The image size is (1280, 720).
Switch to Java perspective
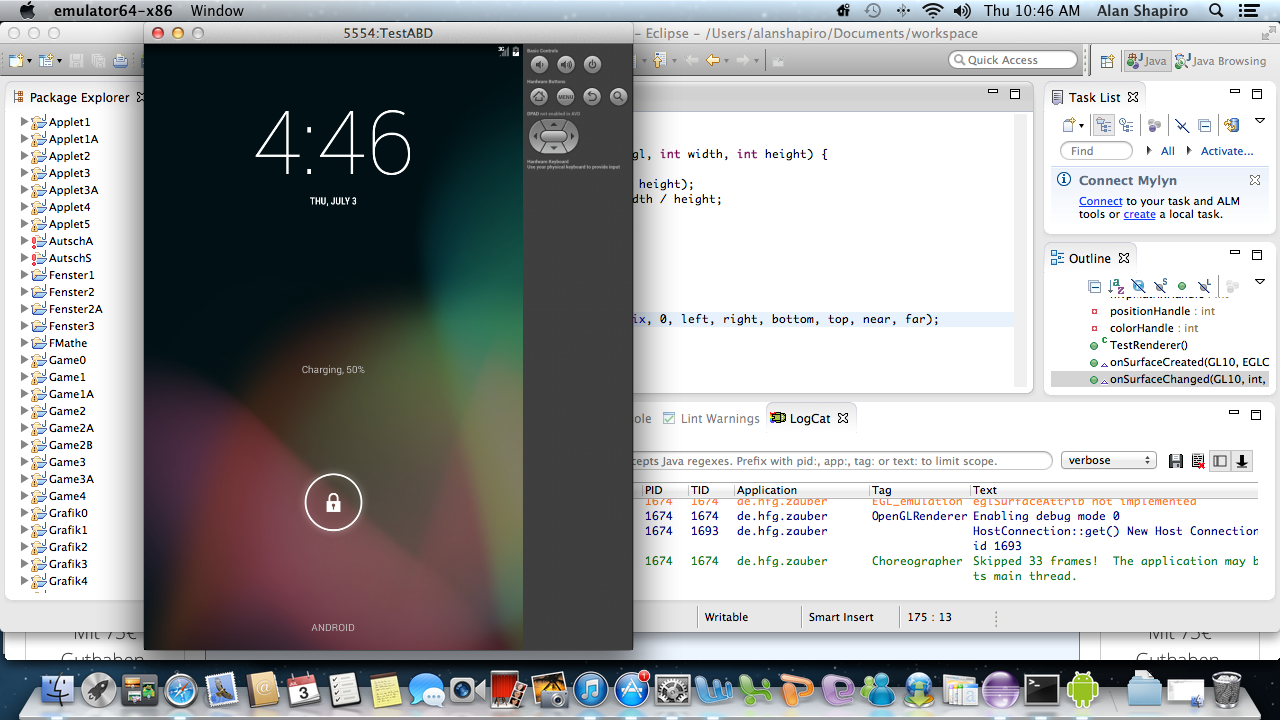(x=1146, y=60)
